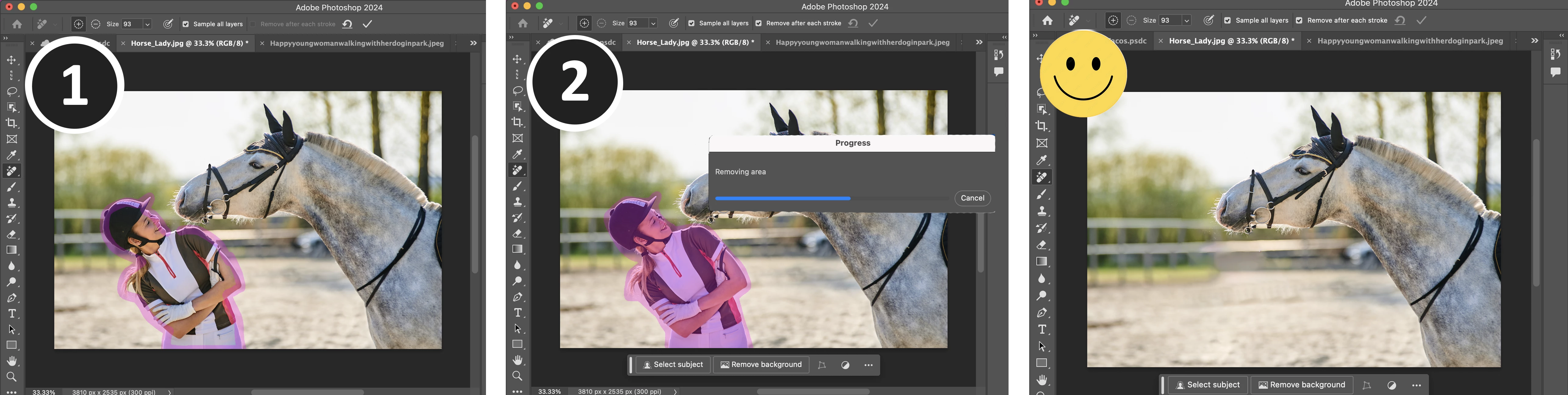Screen dimensions: 1568x395
Task: Click Remove background in smiley-face panel
Action: click(1302, 385)
